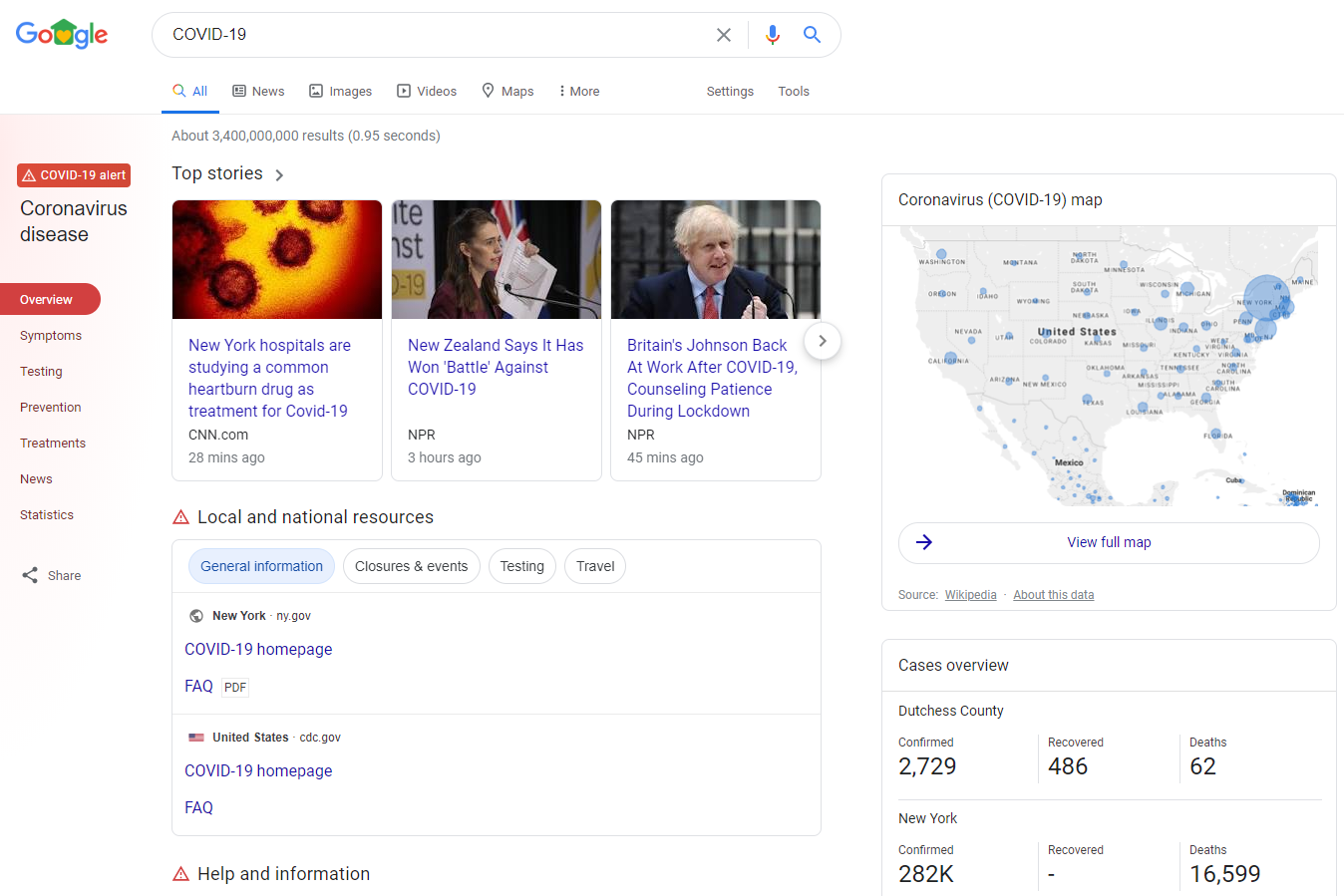The width and height of the screenshot is (1344, 896).
Task: Open the Britain's Johnson Back At Work story
Action: point(712,378)
